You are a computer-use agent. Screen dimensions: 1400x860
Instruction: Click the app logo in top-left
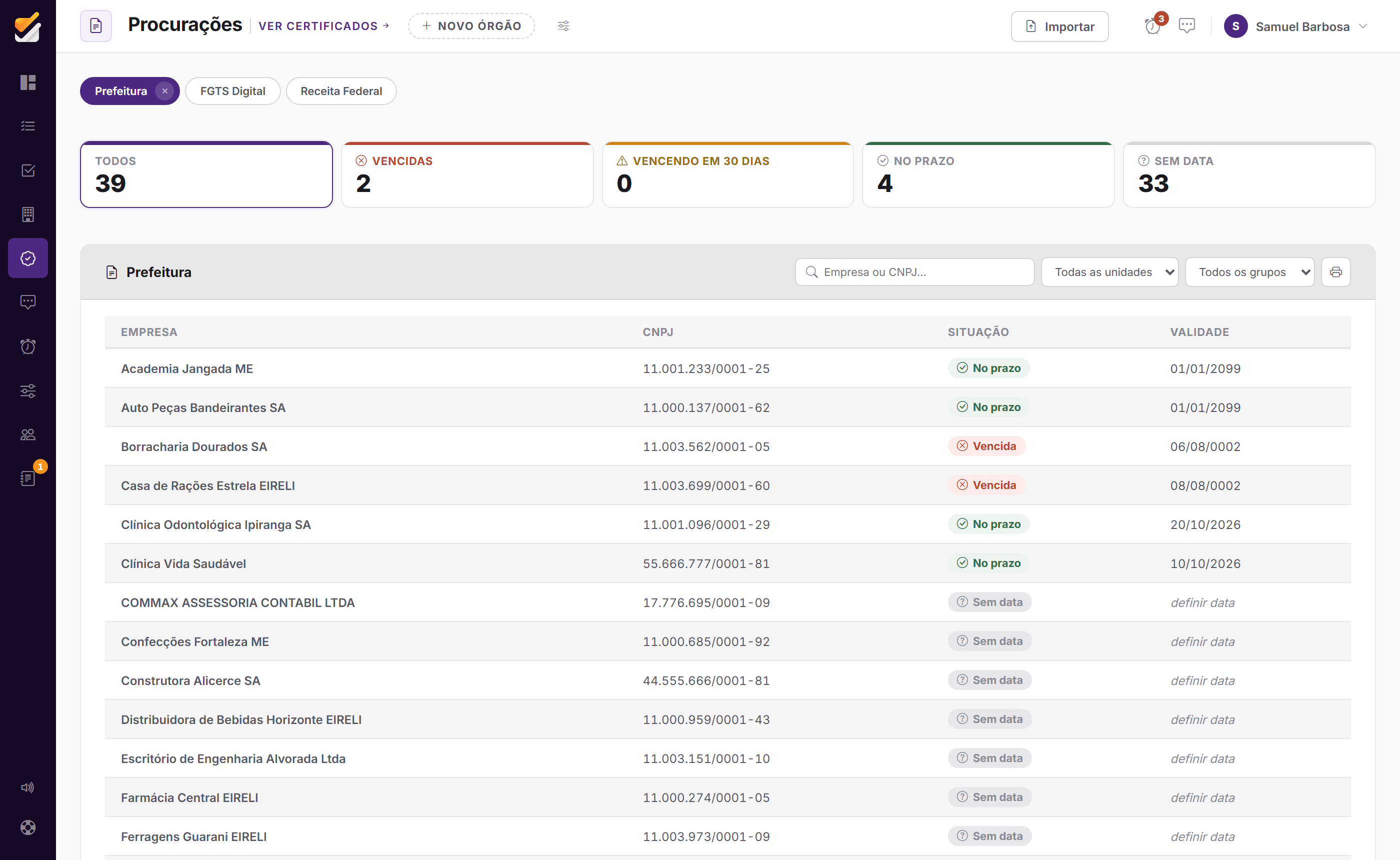click(x=28, y=26)
